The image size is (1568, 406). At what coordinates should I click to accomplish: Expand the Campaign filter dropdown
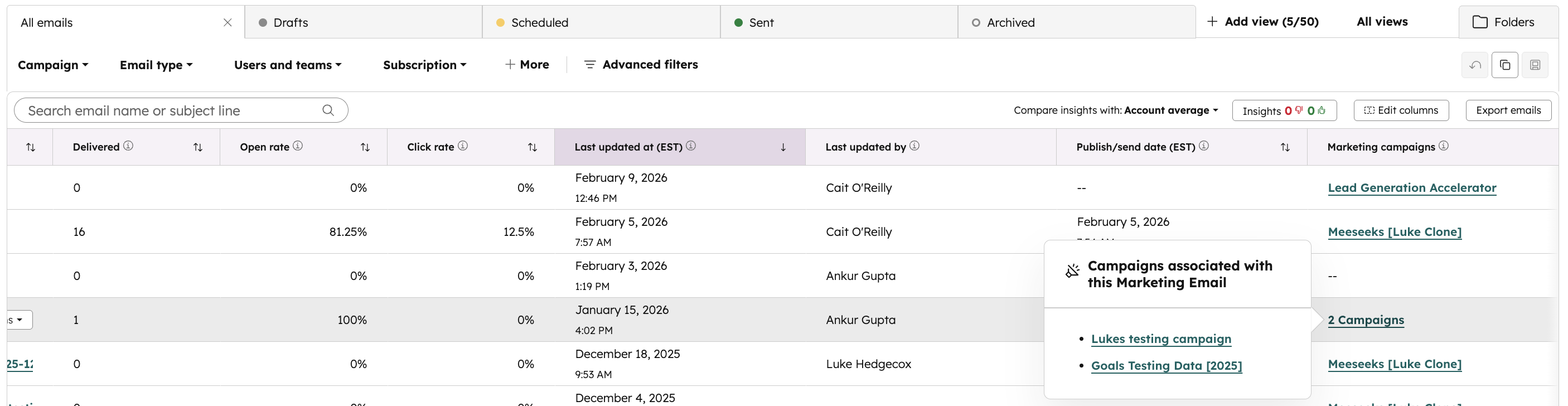pos(53,65)
